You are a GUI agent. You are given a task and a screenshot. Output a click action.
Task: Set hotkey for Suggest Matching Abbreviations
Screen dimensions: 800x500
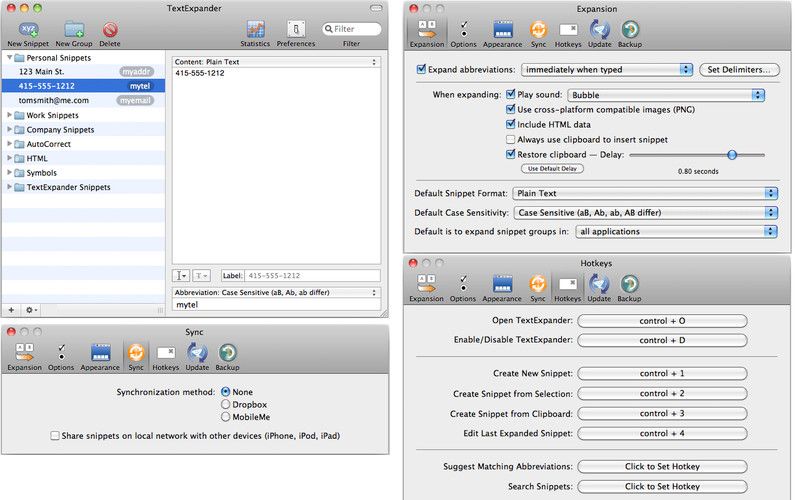point(662,466)
